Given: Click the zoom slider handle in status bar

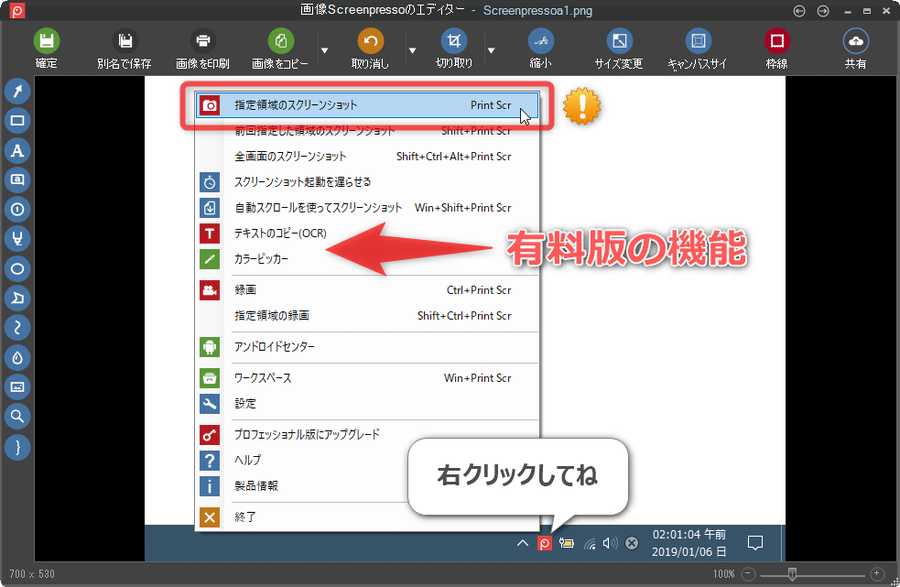Looking at the screenshot, I should (792, 574).
